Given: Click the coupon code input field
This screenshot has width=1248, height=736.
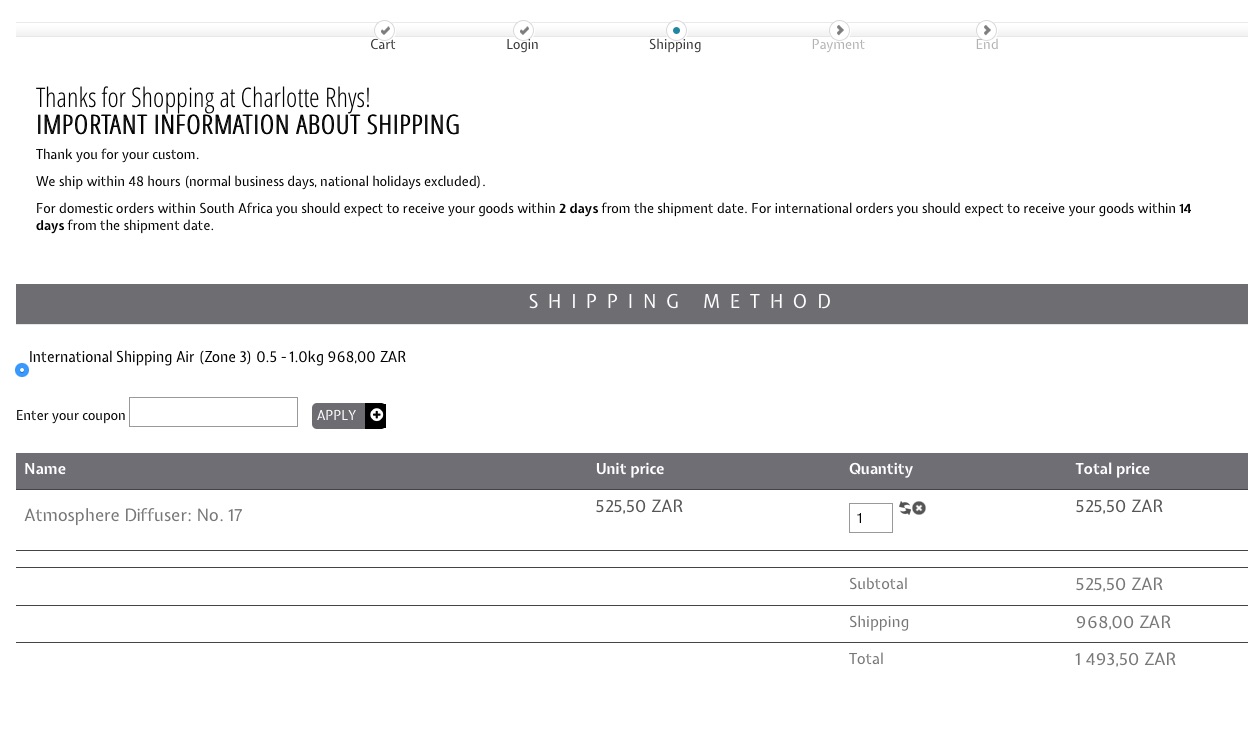Looking at the screenshot, I should 213,412.
